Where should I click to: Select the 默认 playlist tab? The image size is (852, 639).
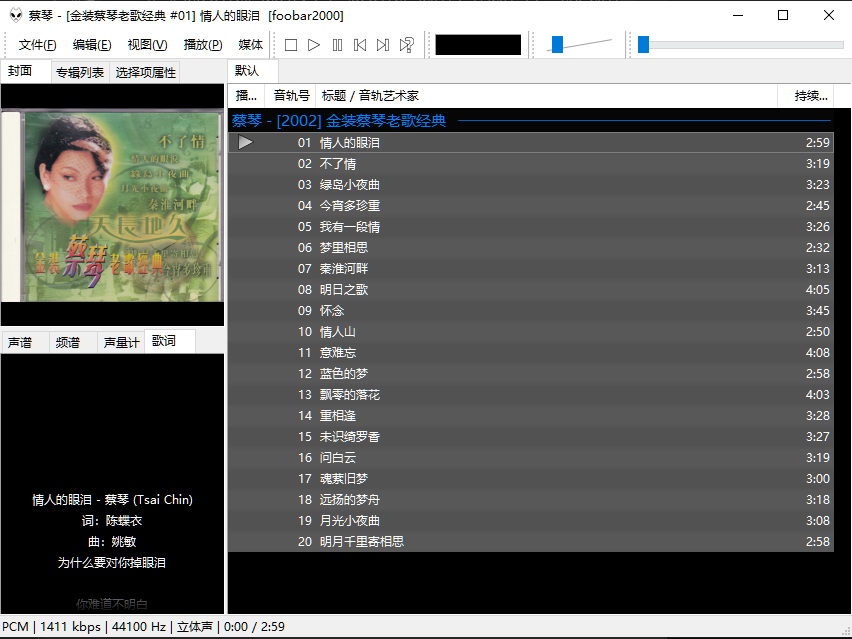coord(253,71)
